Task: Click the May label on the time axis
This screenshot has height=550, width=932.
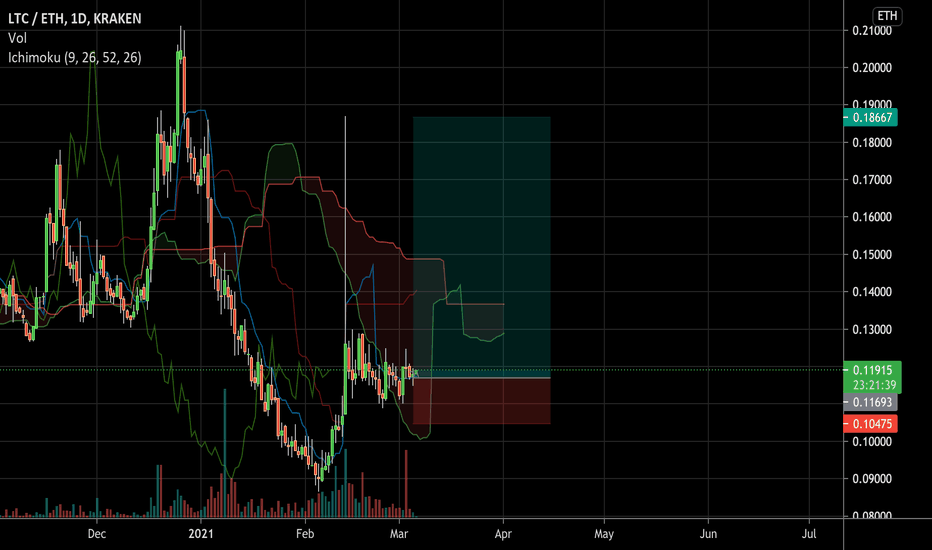Action: tap(604, 534)
